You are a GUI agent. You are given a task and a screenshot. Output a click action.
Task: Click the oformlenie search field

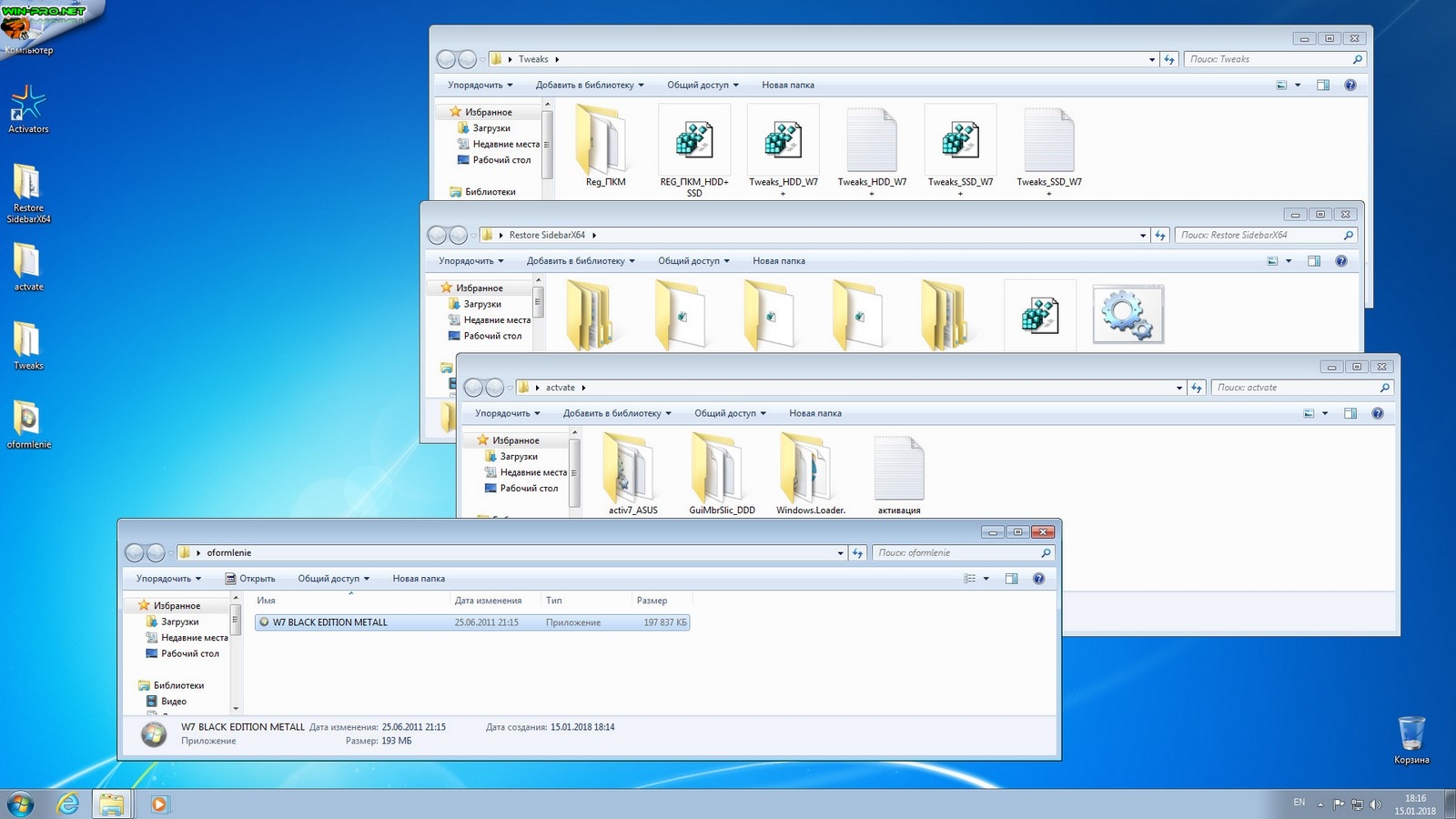point(955,553)
